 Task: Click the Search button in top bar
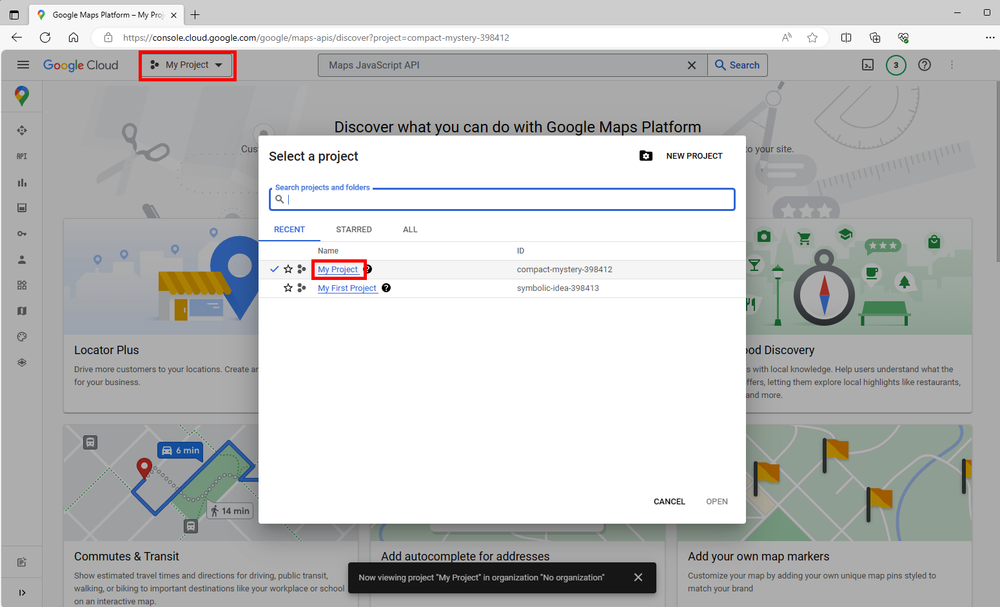pos(737,65)
